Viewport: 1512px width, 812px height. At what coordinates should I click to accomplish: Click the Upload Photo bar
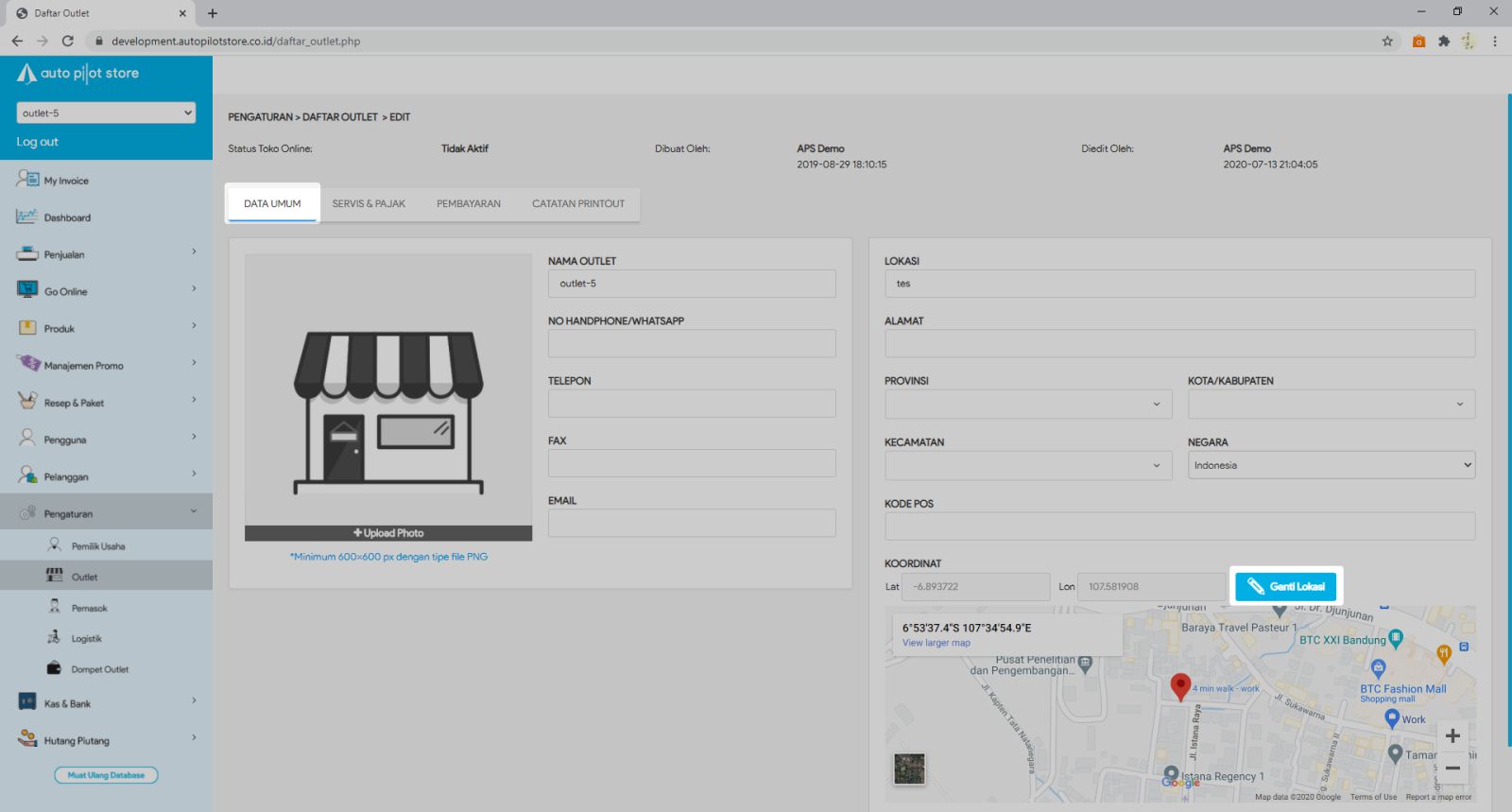388,533
